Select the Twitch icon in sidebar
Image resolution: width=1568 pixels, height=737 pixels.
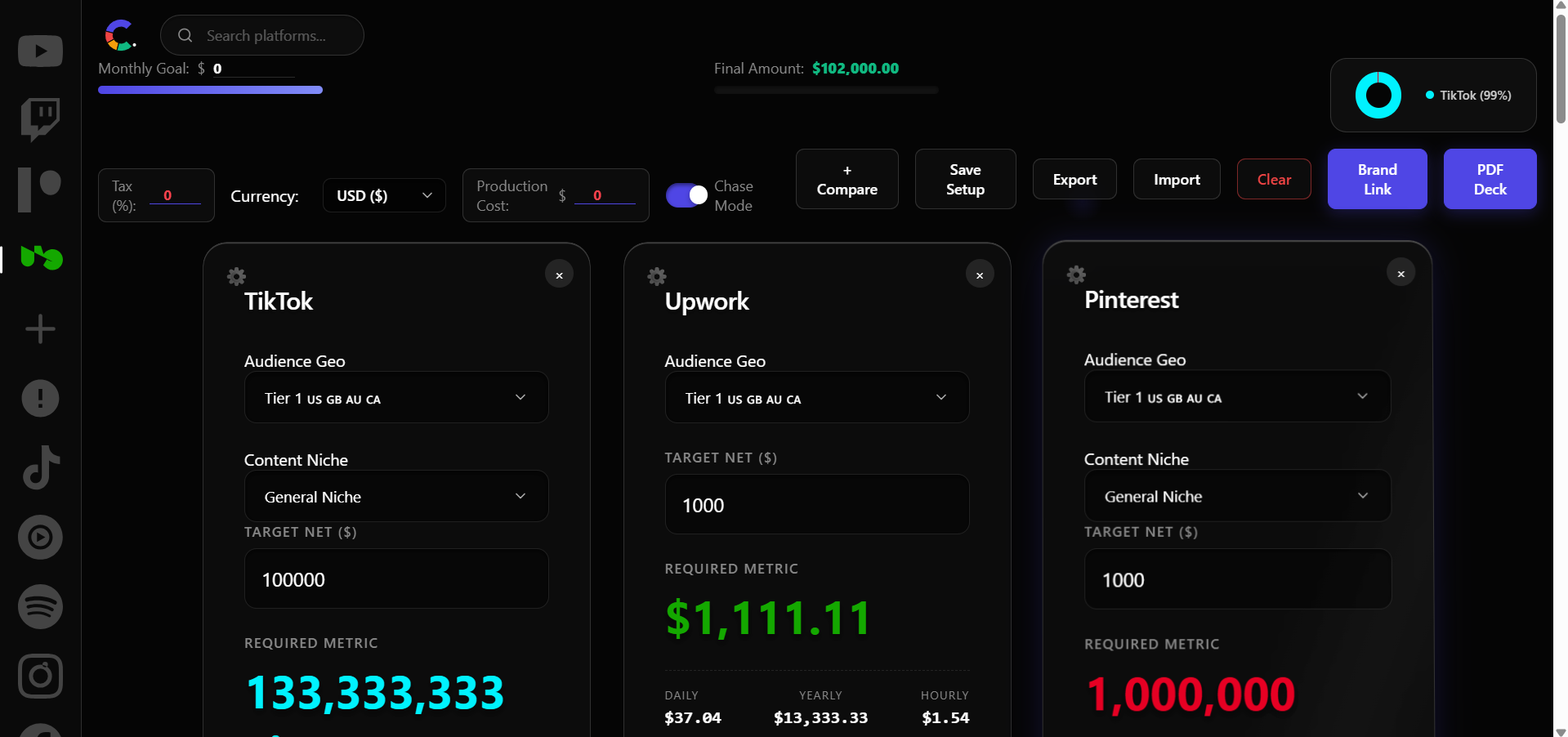[40, 119]
